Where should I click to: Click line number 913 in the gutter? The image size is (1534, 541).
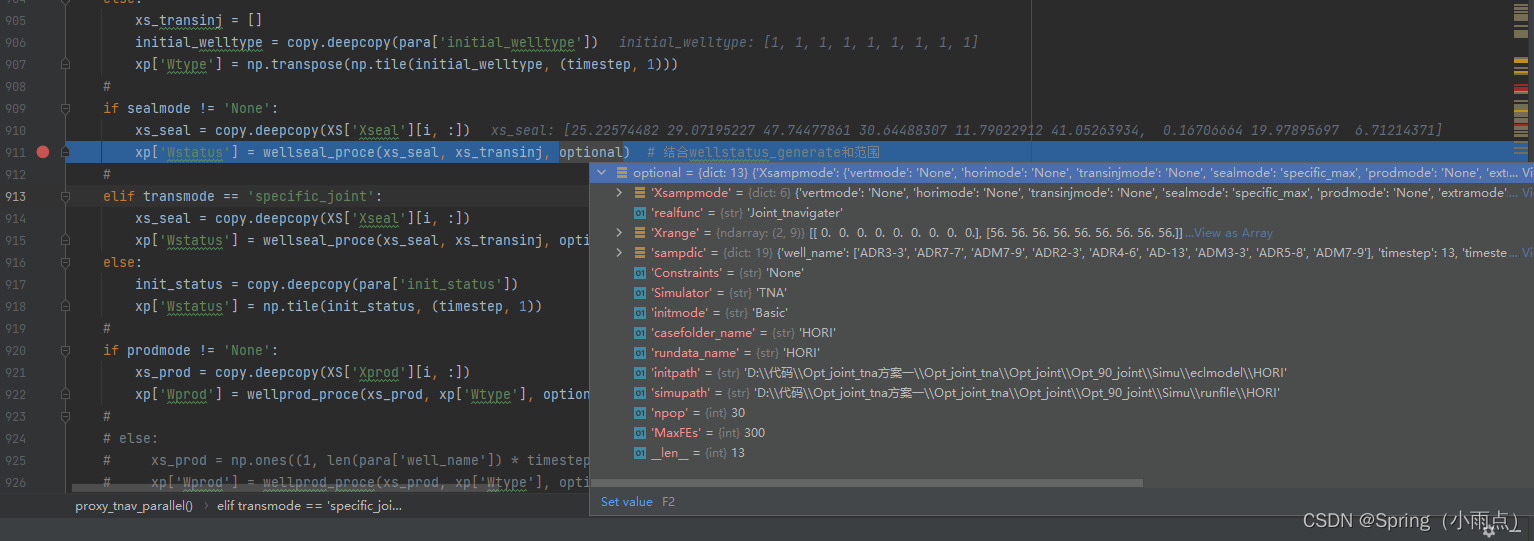coord(15,196)
